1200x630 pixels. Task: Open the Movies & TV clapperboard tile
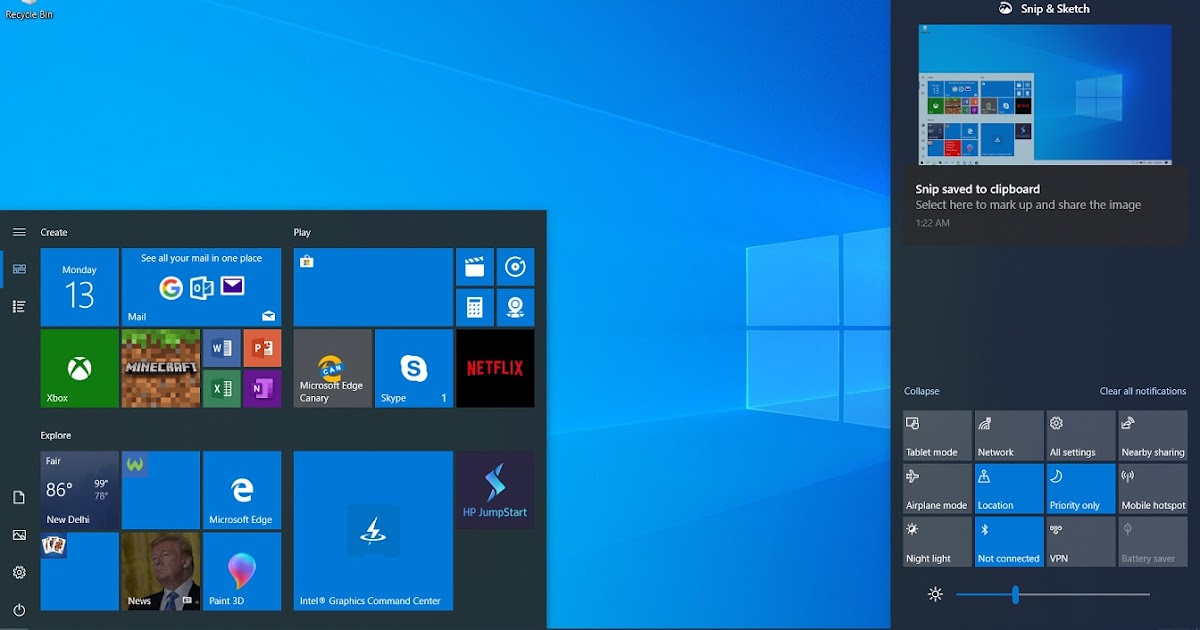[x=475, y=267]
